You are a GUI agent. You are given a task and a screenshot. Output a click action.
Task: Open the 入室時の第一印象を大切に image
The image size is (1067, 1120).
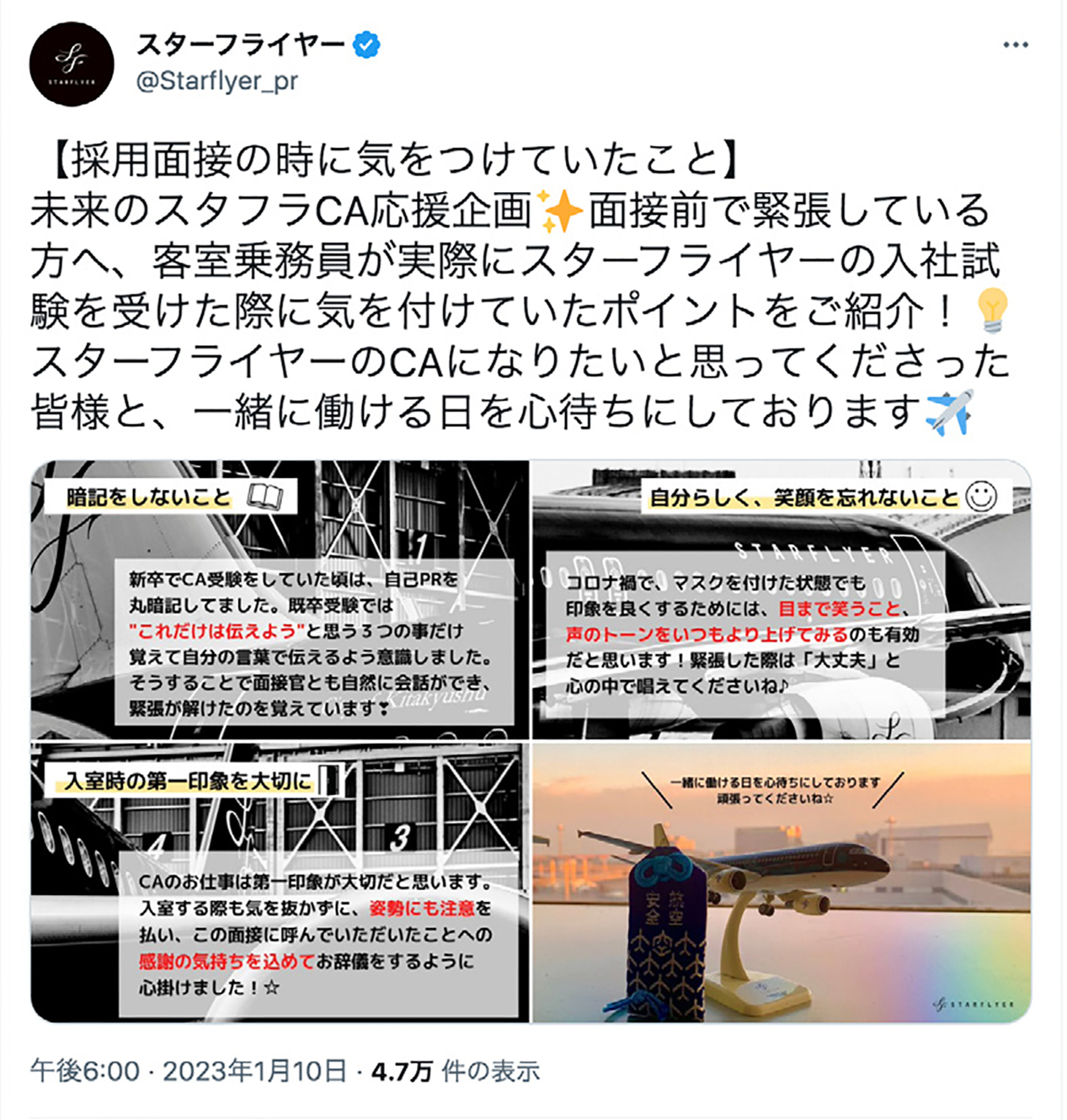pyautogui.click(x=280, y=883)
